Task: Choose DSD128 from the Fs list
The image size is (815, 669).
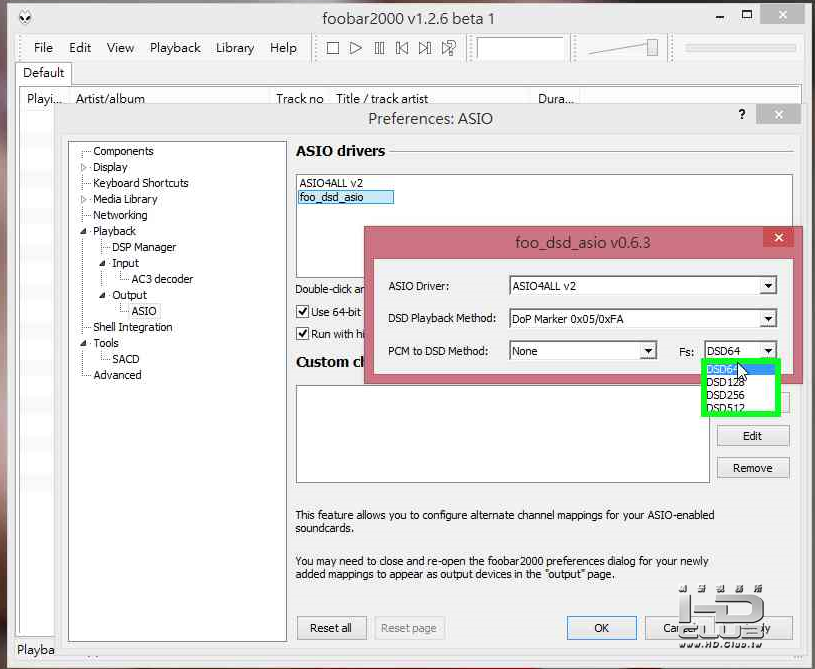Action: click(x=740, y=382)
